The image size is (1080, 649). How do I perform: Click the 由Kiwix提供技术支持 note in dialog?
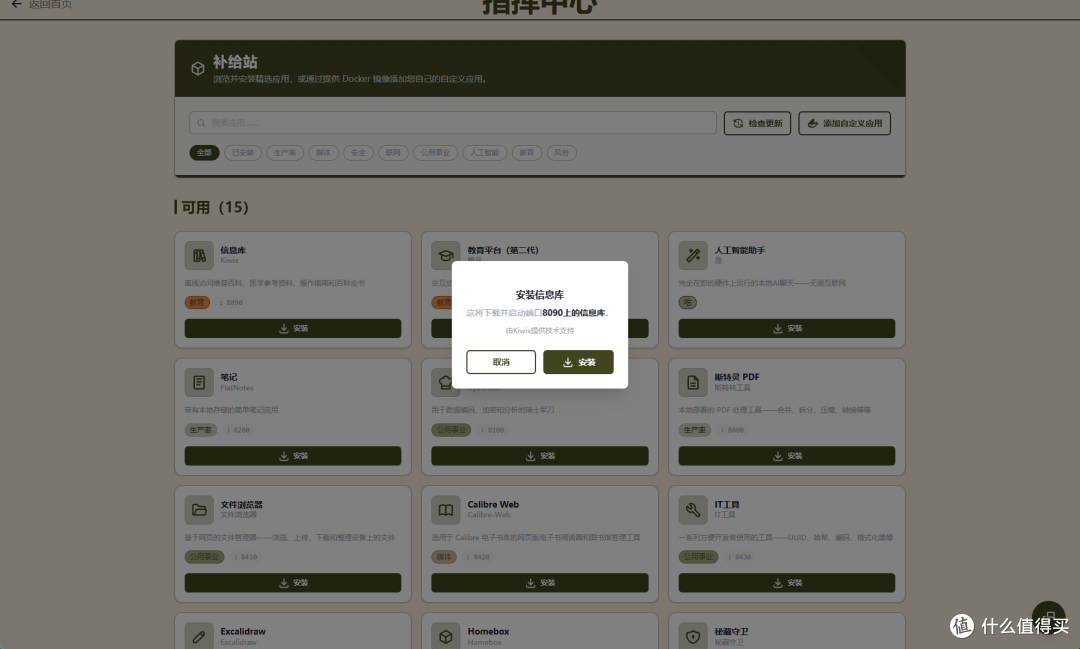click(x=539, y=331)
